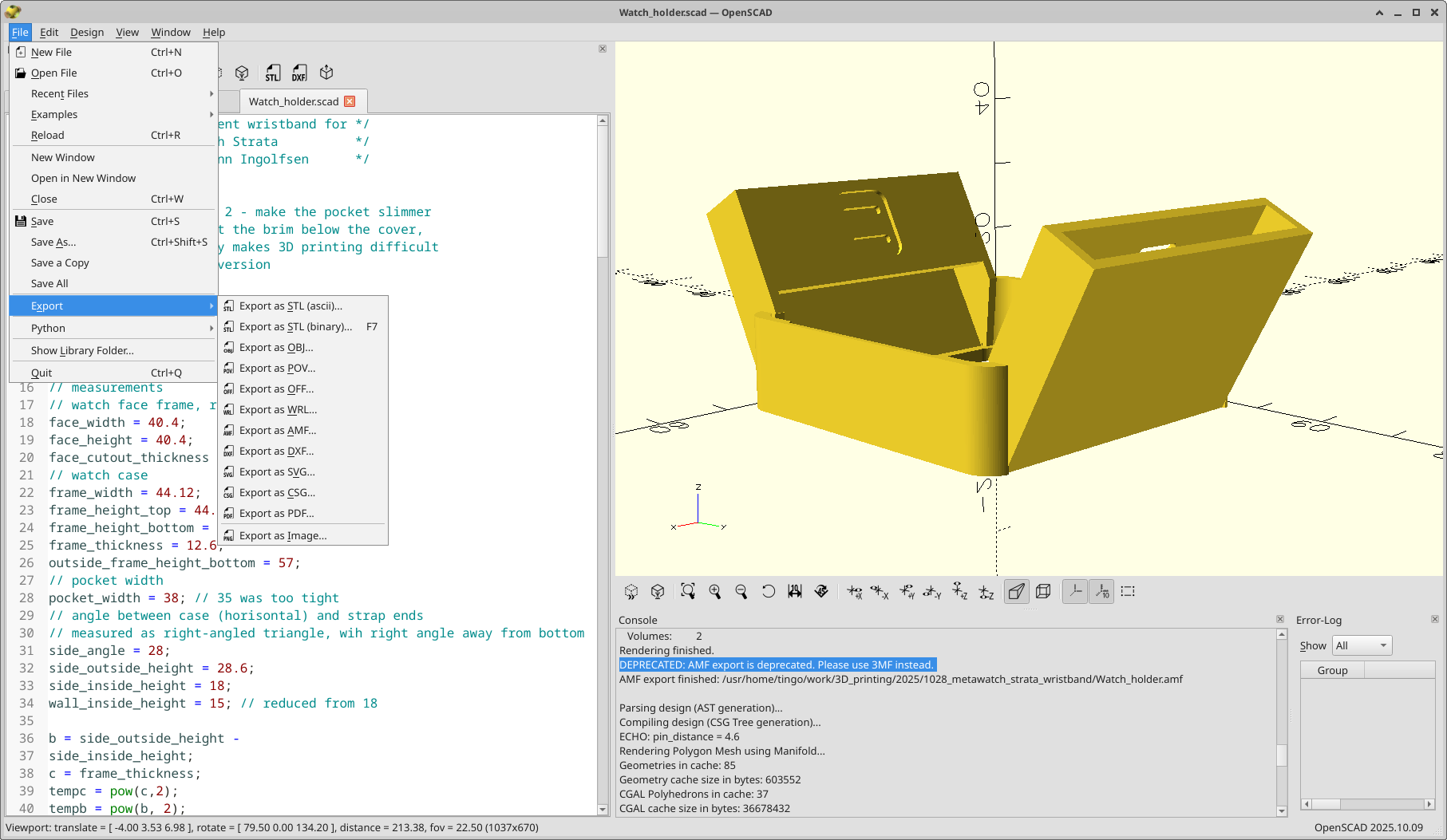Click the Zoom Out magnifier icon
This screenshot has width=1447, height=840.
(741, 592)
